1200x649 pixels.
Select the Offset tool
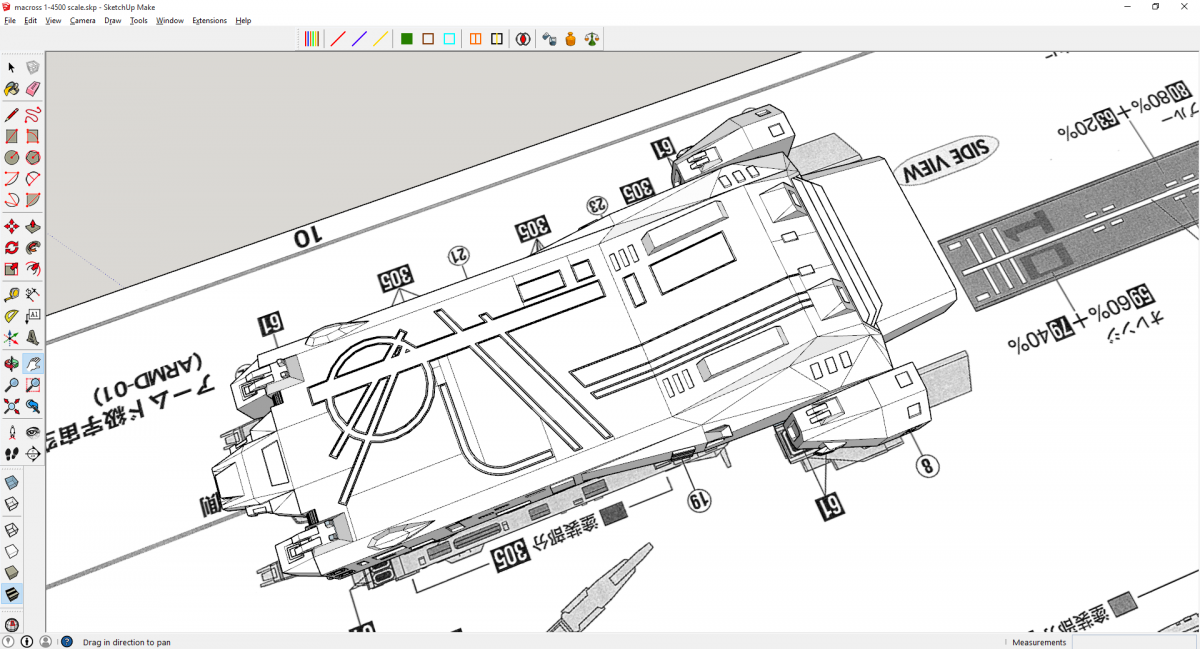tap(33, 269)
